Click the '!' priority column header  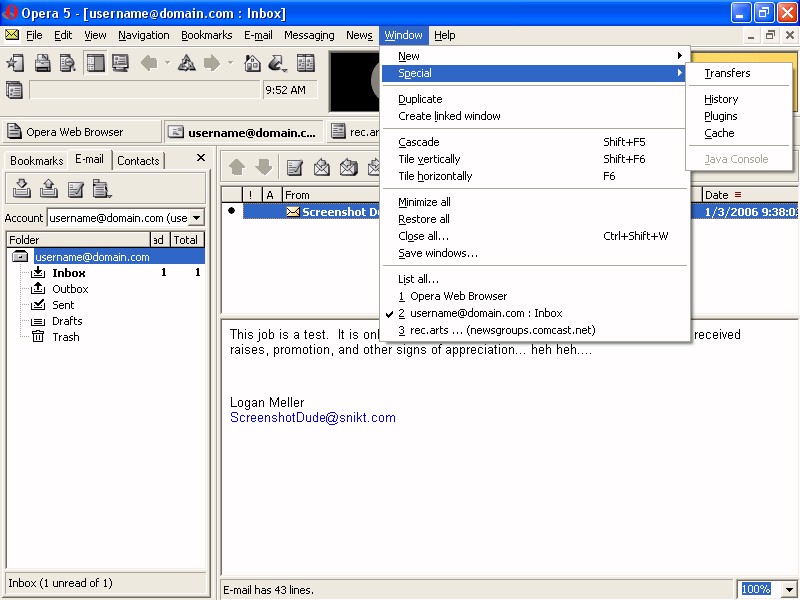[x=251, y=195]
